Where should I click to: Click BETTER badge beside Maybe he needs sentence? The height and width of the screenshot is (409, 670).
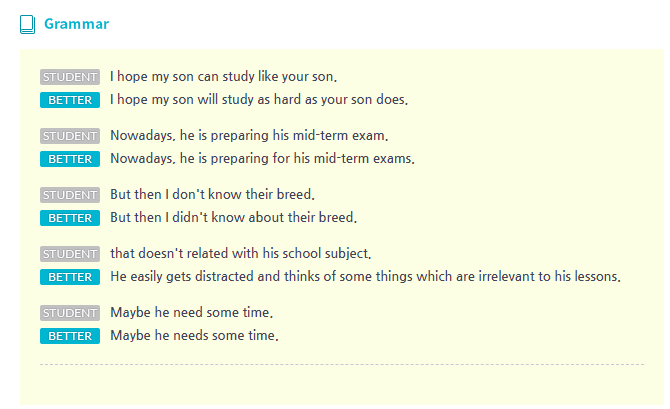pos(70,336)
